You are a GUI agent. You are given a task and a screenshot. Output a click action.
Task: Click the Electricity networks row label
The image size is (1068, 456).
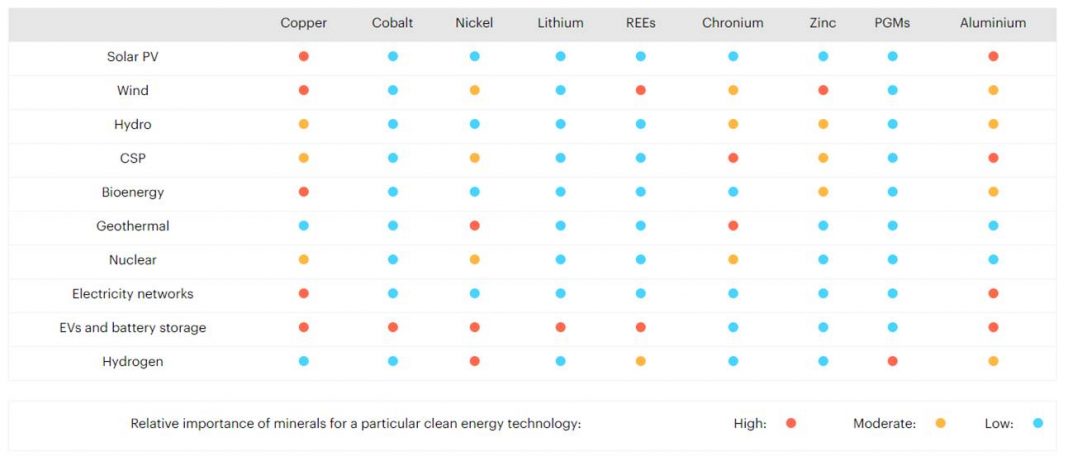133,294
